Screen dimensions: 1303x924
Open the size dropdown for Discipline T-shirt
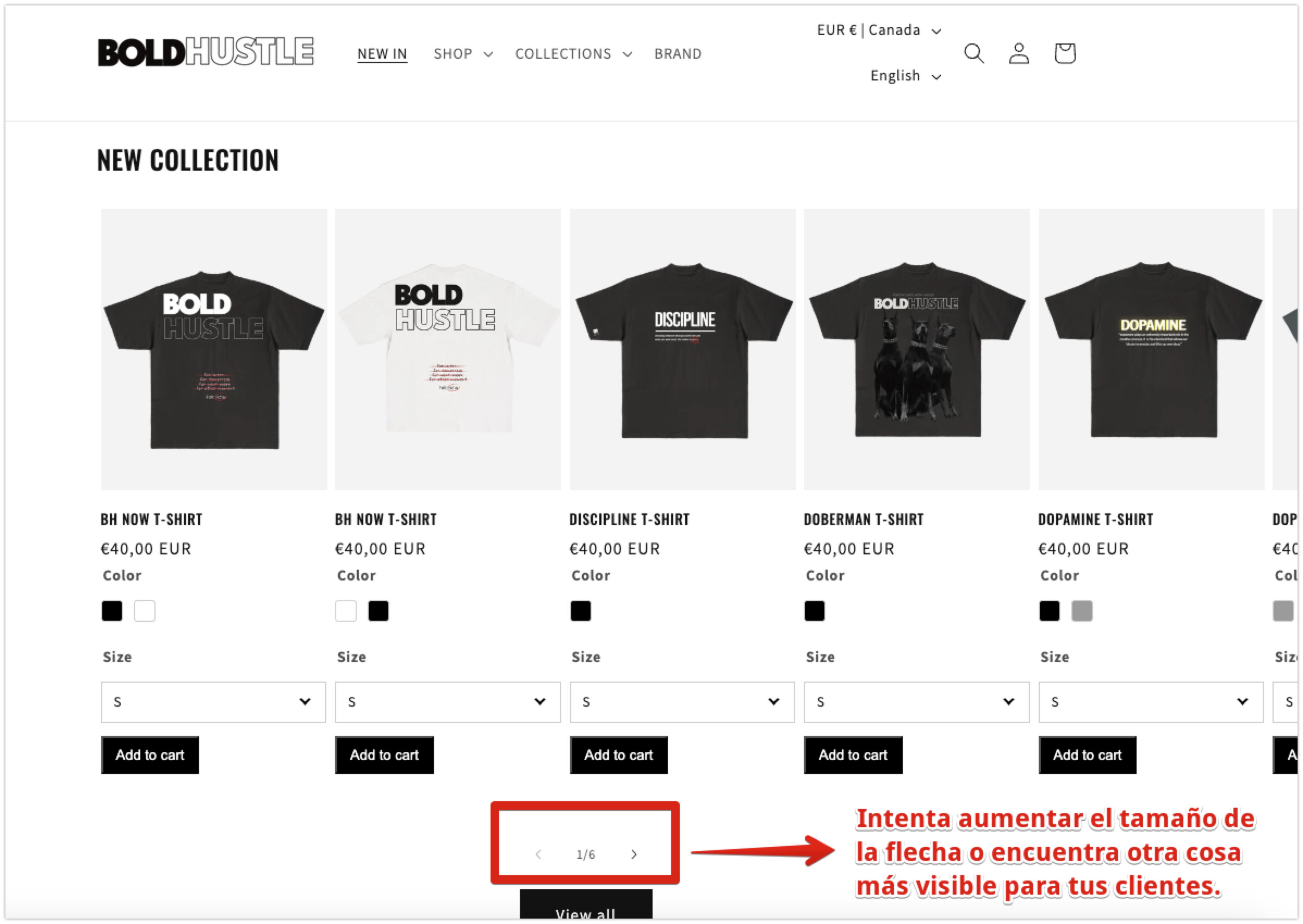coord(682,702)
